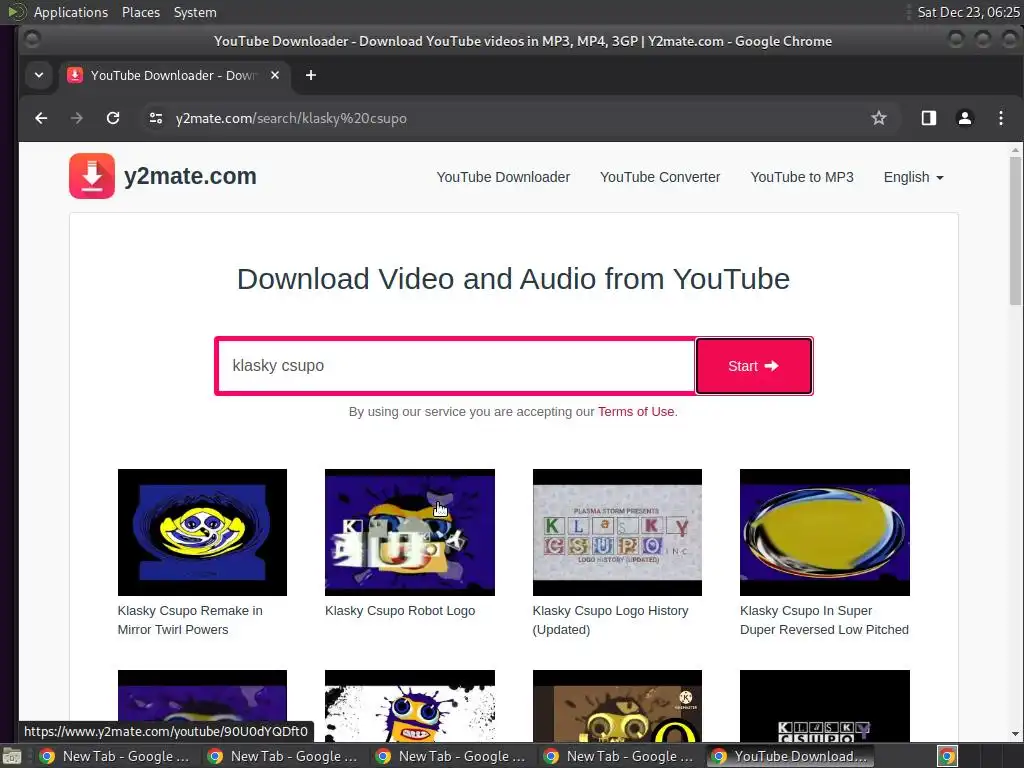
Task: Open the English language dropdown
Action: tap(913, 177)
